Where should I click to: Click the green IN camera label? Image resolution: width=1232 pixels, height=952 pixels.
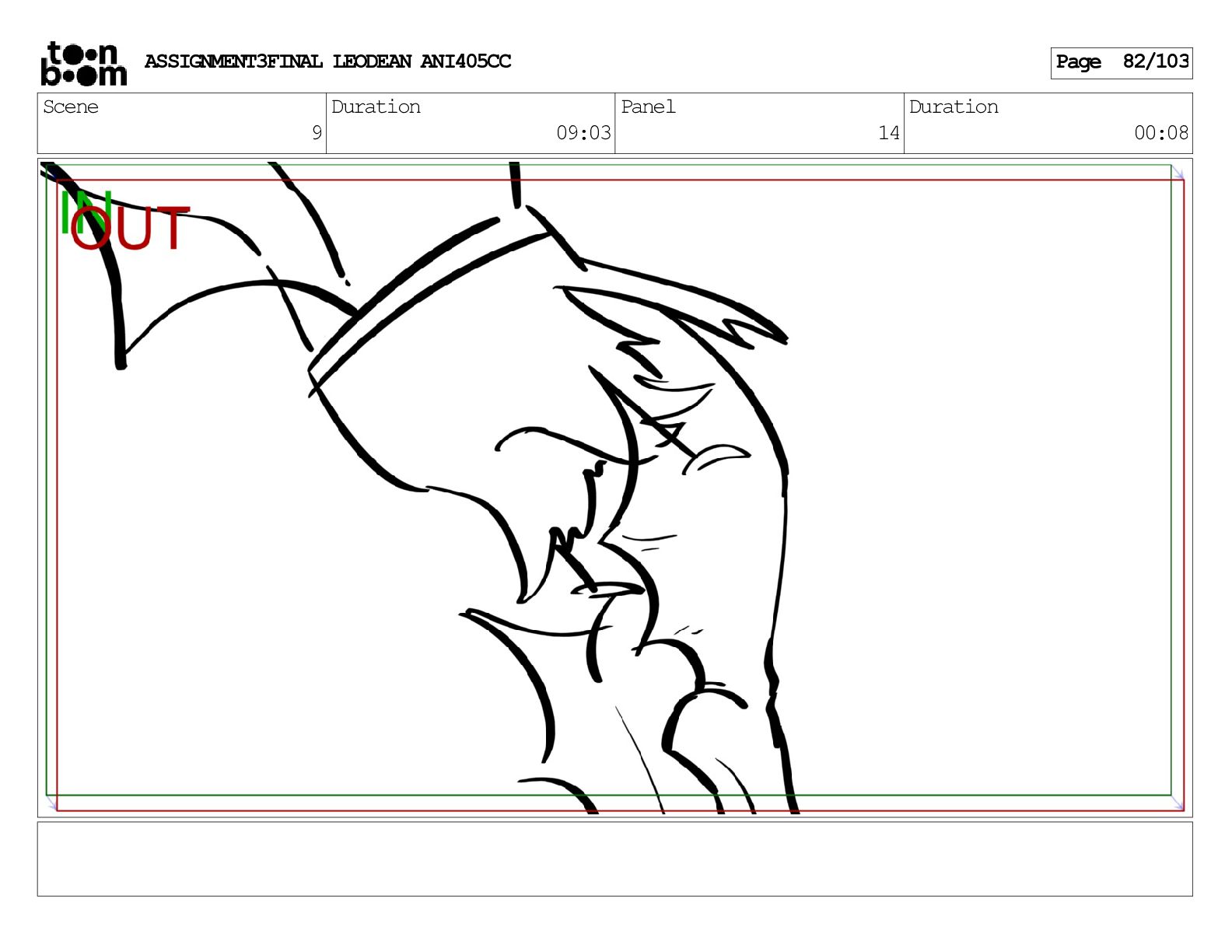point(86,211)
